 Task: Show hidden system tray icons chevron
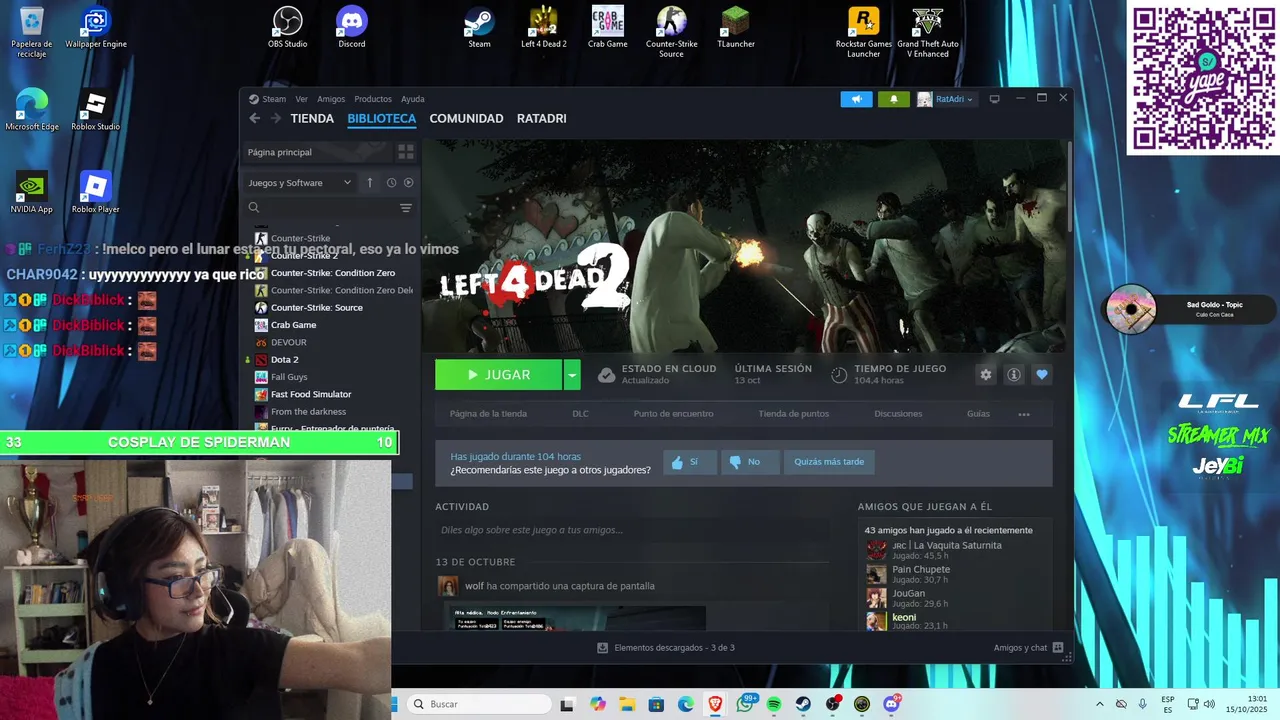[x=1100, y=704]
